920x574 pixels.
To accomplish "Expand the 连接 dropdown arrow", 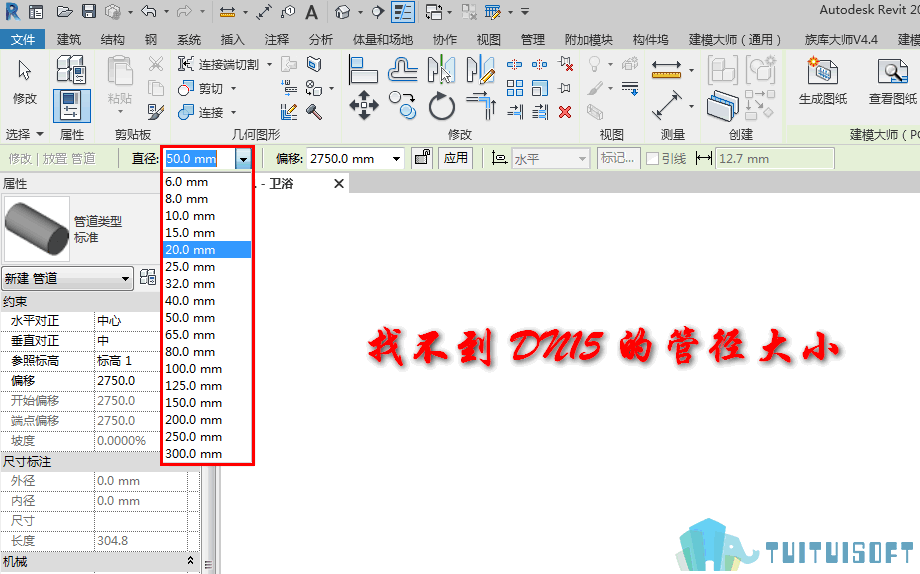I will pos(233,112).
